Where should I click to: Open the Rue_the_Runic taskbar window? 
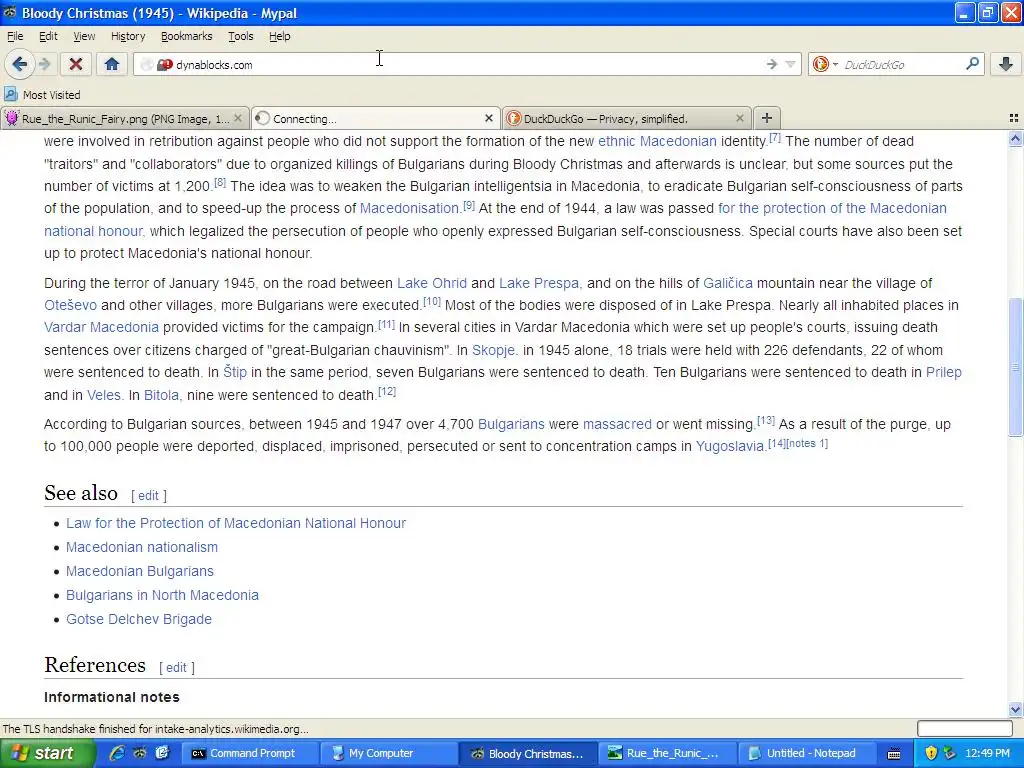coord(668,754)
